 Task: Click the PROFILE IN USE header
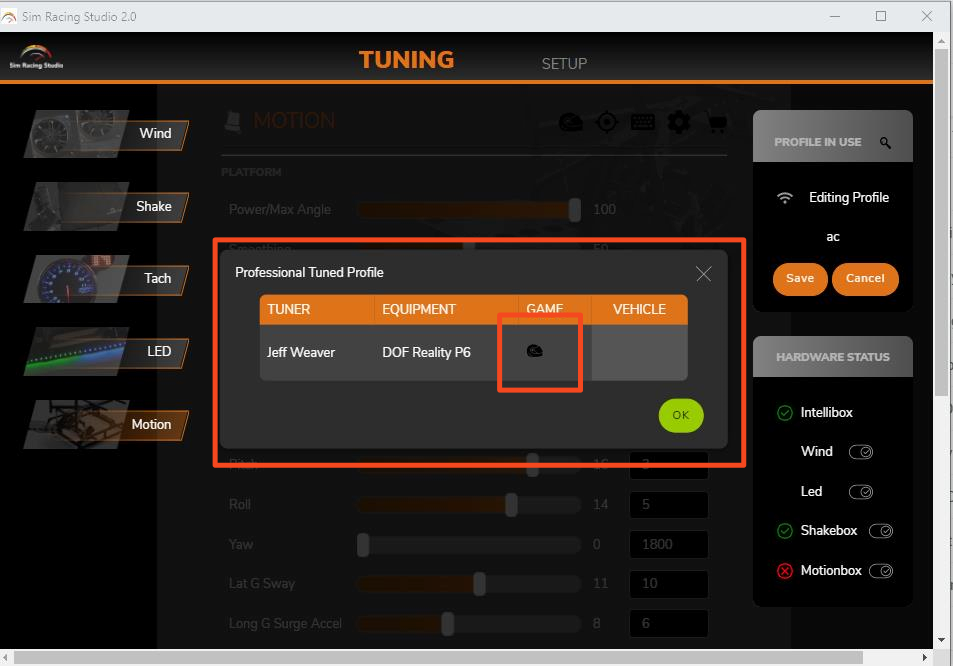817,142
